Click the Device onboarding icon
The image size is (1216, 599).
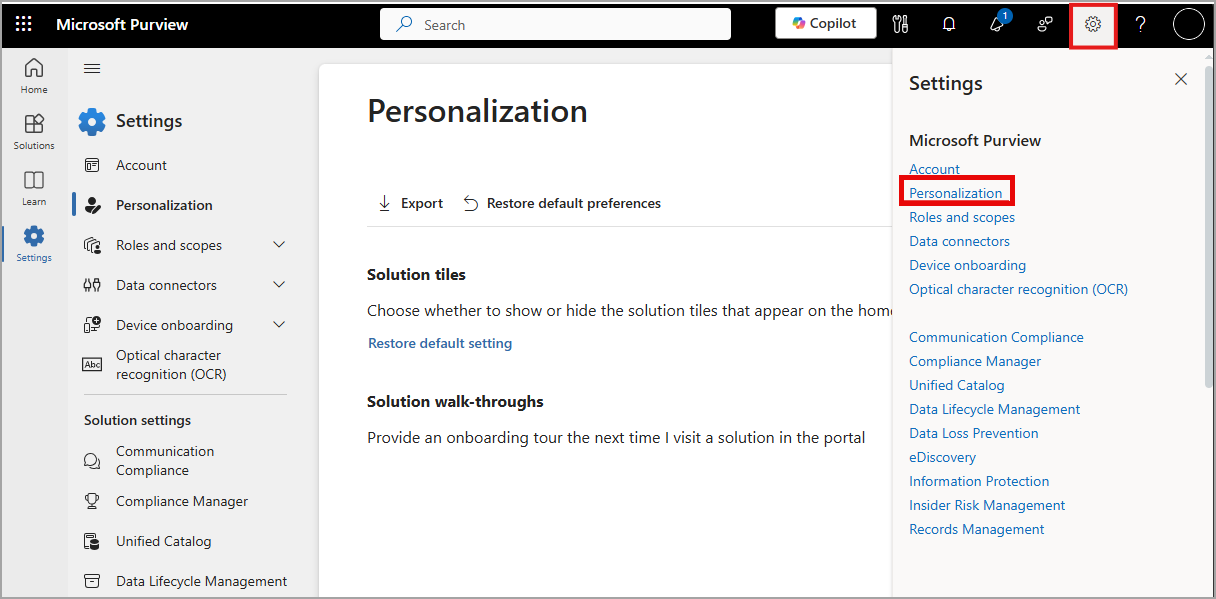pyautogui.click(x=92, y=325)
